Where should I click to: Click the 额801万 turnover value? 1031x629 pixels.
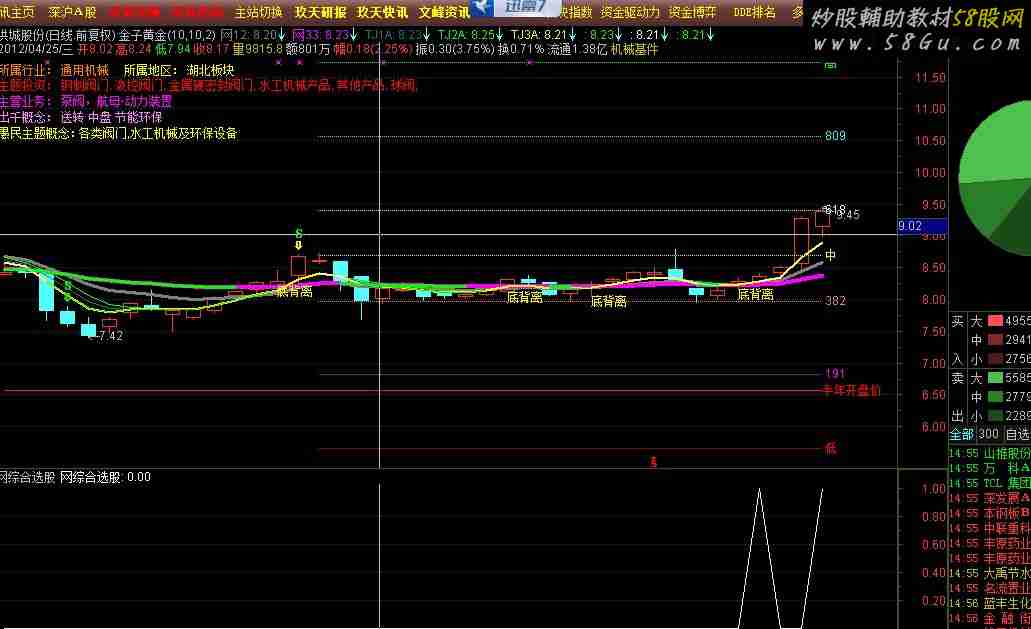(308, 49)
